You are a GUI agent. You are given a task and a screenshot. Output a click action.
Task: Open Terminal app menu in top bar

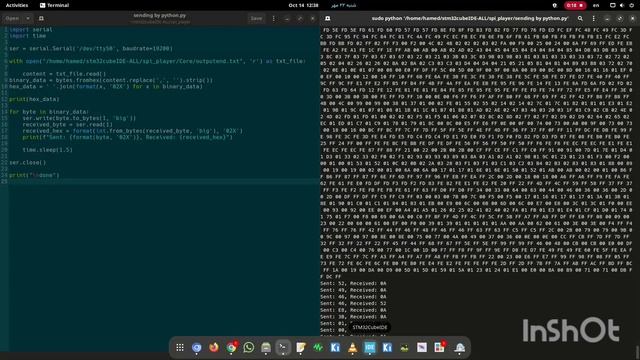tap(54, 5)
